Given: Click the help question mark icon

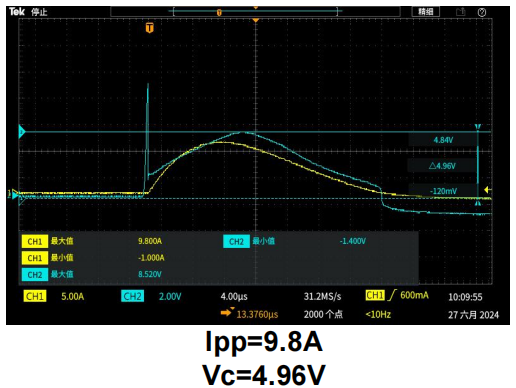Looking at the screenshot, I should pos(481,12).
